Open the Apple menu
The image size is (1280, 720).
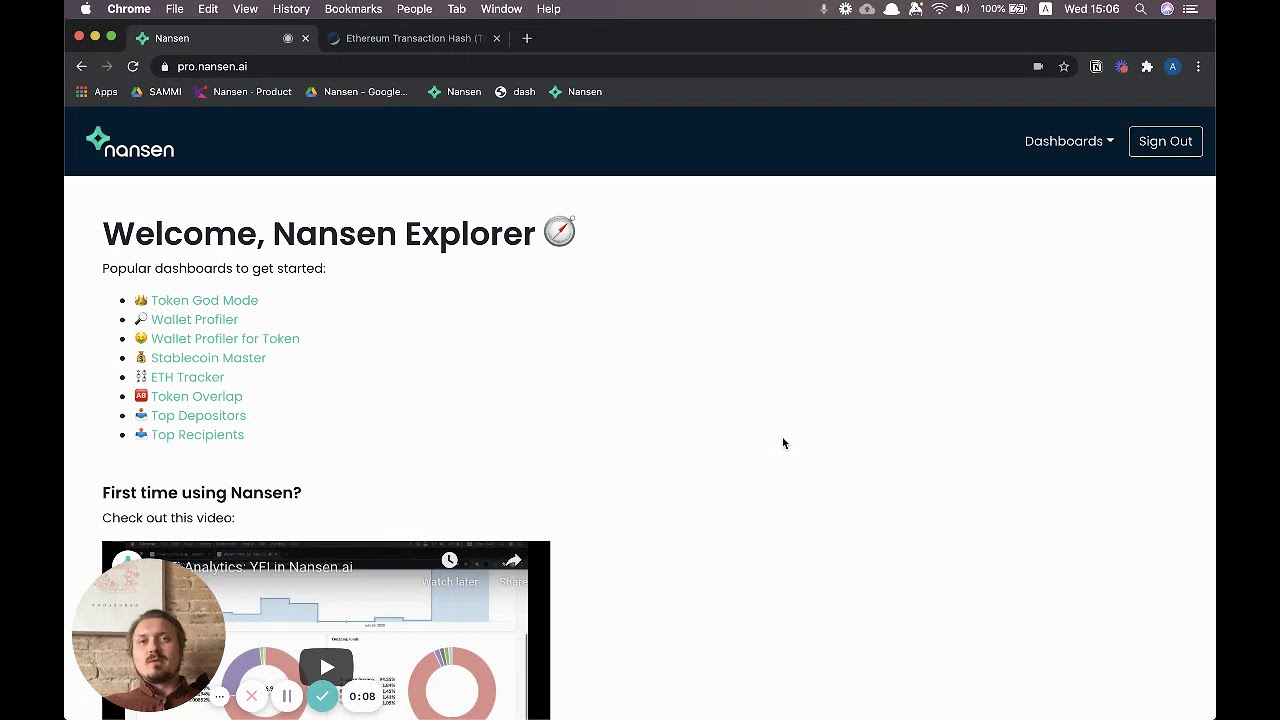[86, 9]
